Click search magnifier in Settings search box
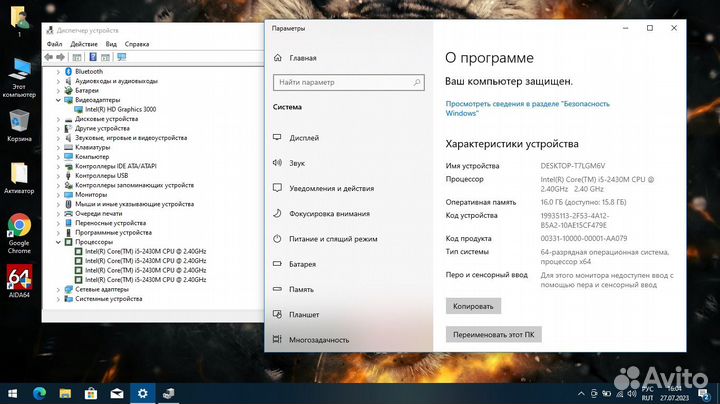Image resolution: width=720 pixels, height=404 pixels. 416,83
